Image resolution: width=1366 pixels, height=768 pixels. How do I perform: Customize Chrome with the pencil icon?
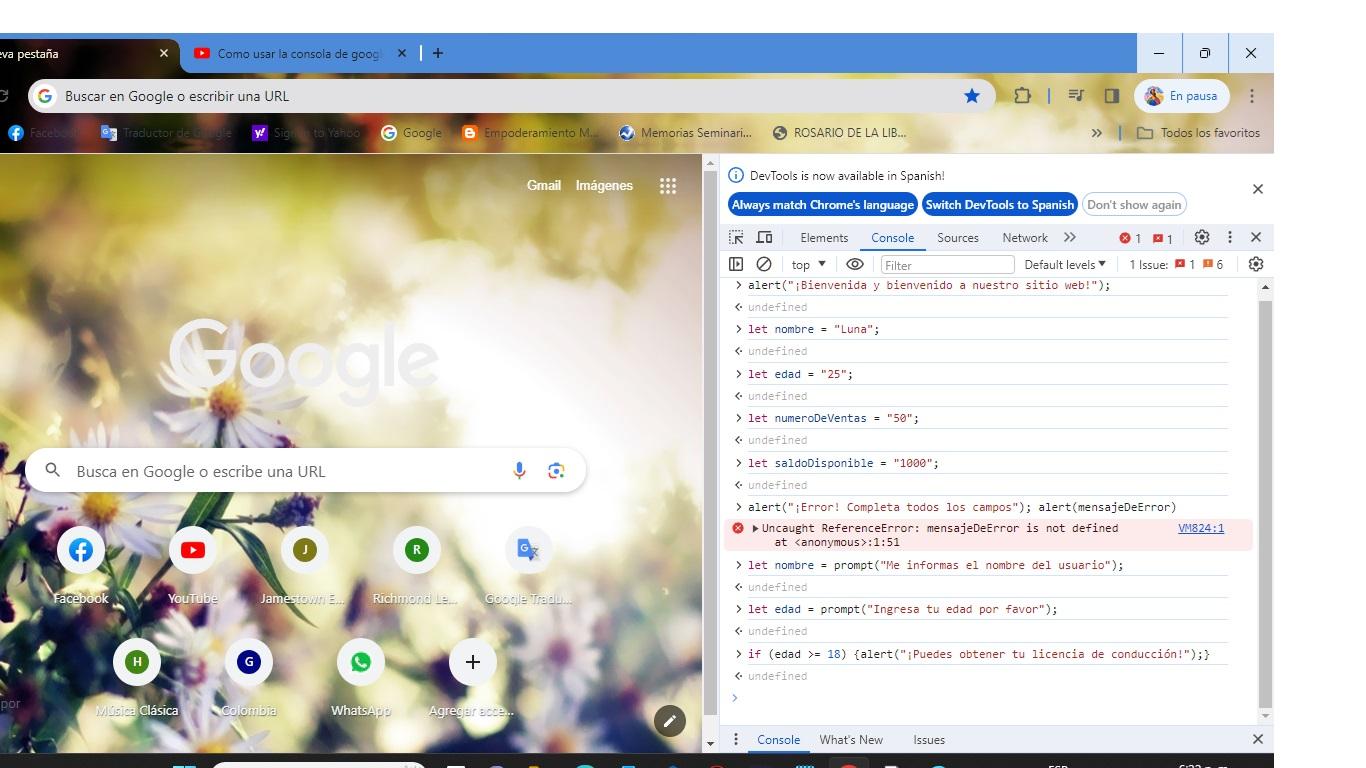(670, 720)
